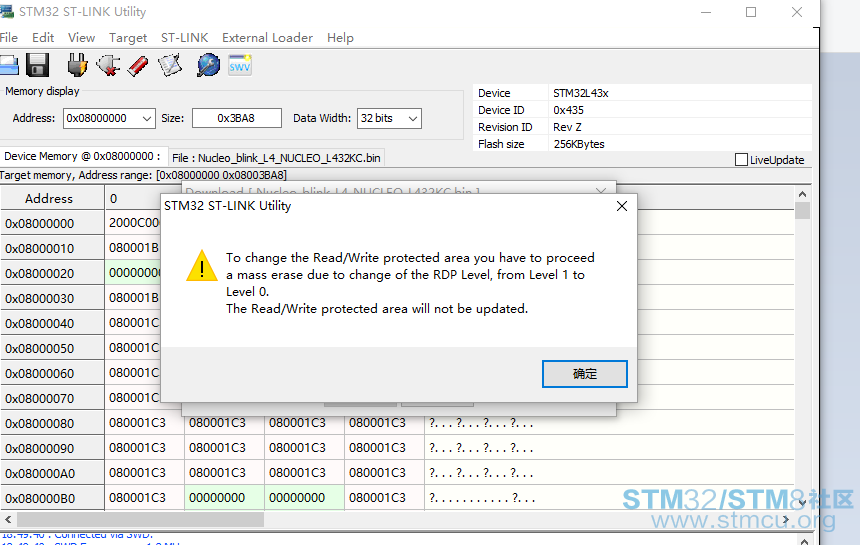The height and width of the screenshot is (545, 860).
Task: Click the Program verify toolbar icon
Action: (x=170, y=65)
